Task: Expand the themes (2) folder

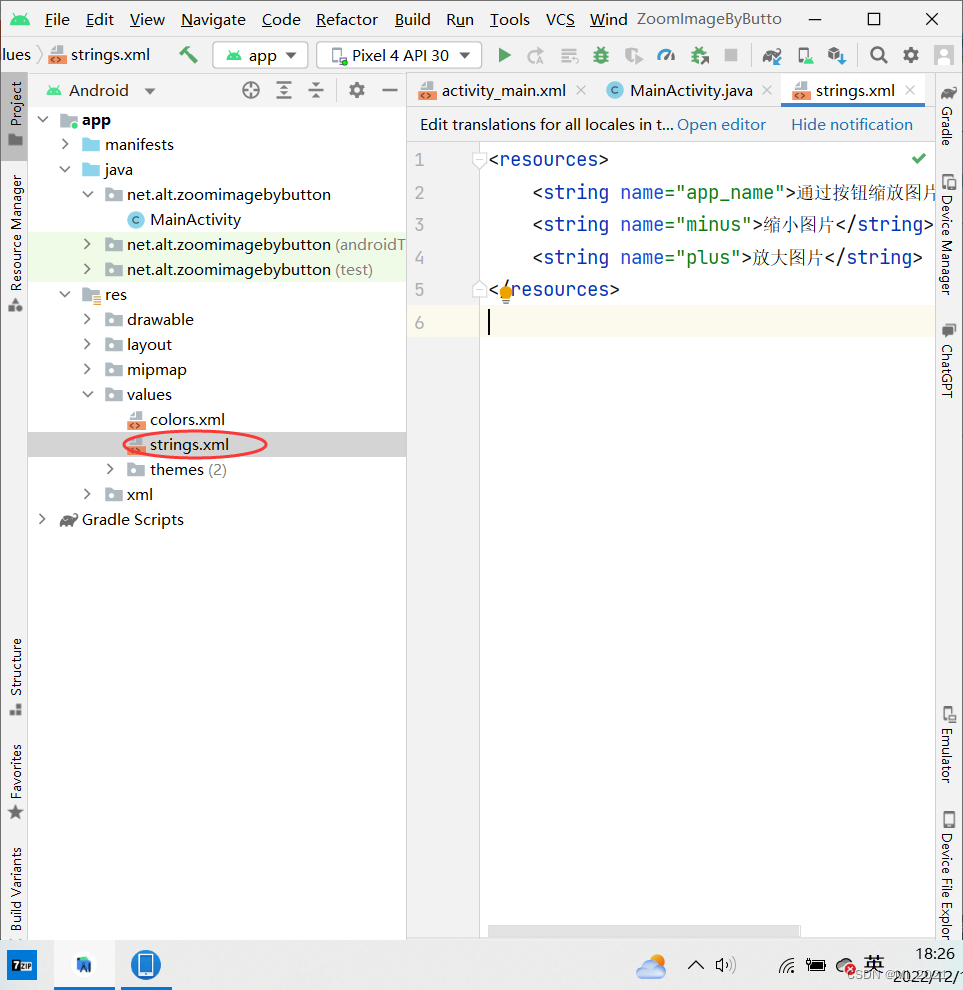Action: click(x=111, y=470)
